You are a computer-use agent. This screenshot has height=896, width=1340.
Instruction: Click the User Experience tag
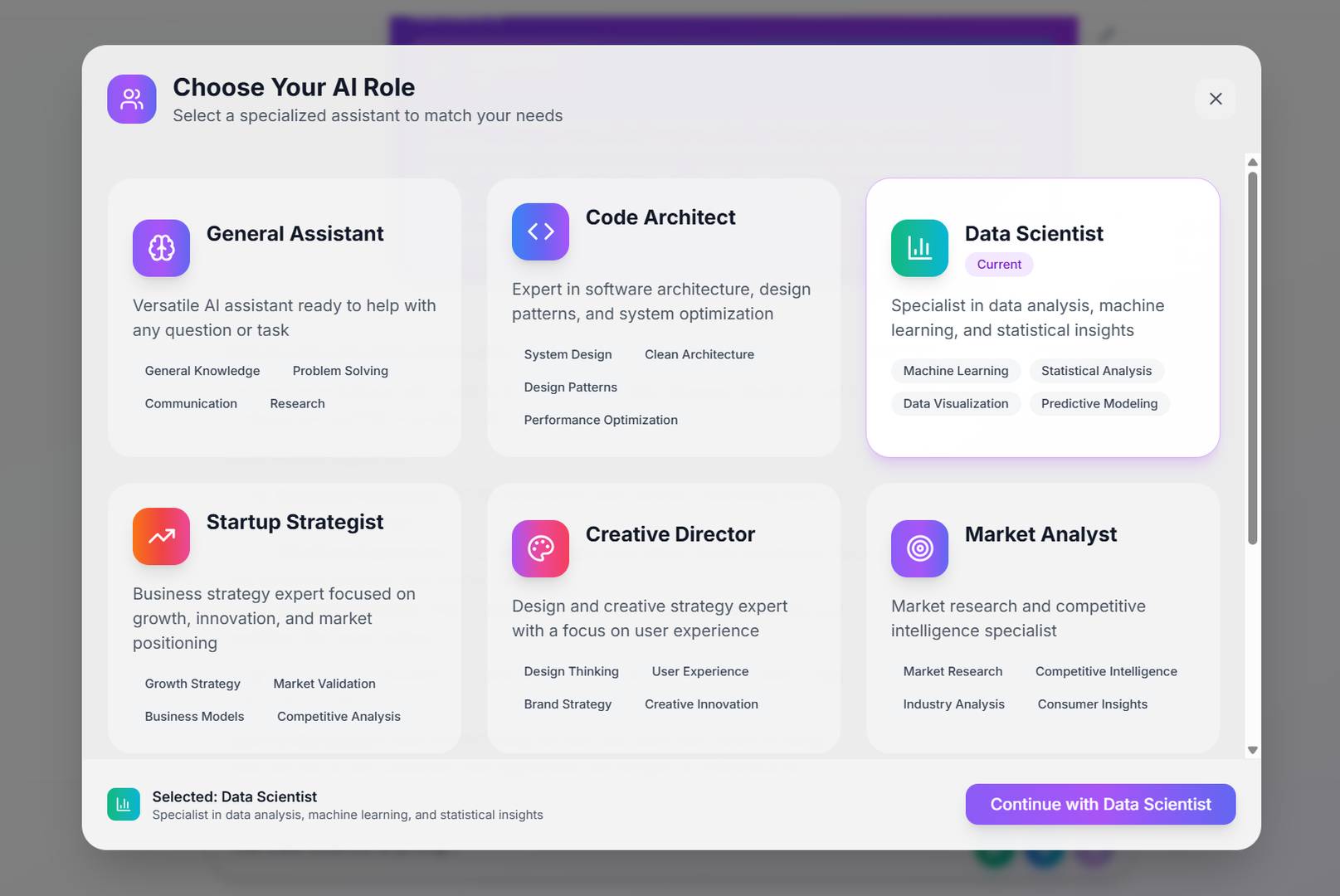699,671
